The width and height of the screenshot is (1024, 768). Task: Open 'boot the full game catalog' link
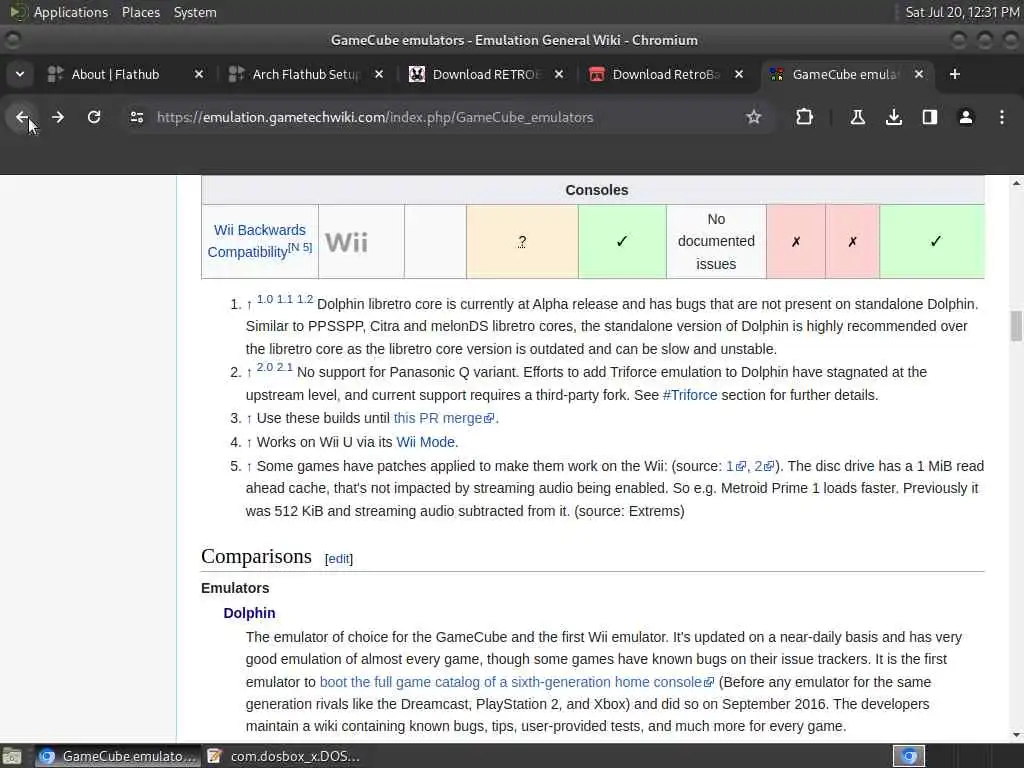517,682
